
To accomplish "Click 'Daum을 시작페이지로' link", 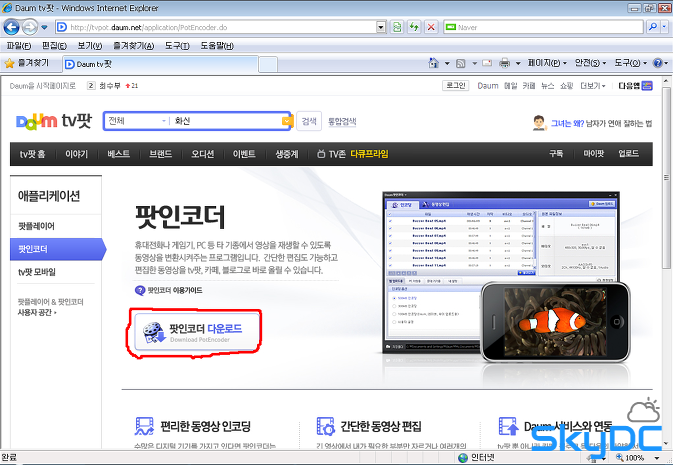I will (42, 86).
